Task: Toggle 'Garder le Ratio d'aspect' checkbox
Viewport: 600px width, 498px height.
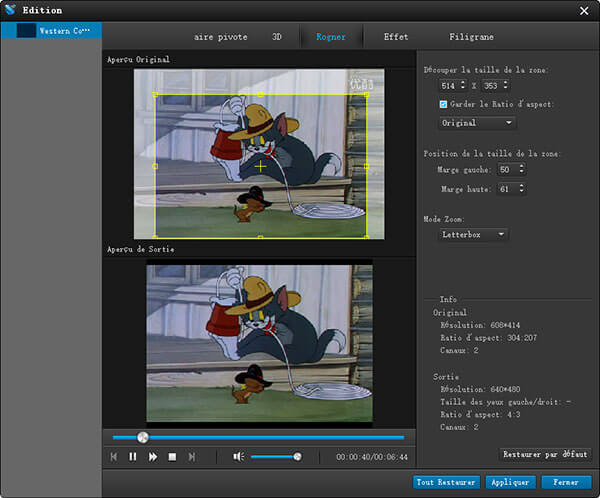Action: [443, 104]
